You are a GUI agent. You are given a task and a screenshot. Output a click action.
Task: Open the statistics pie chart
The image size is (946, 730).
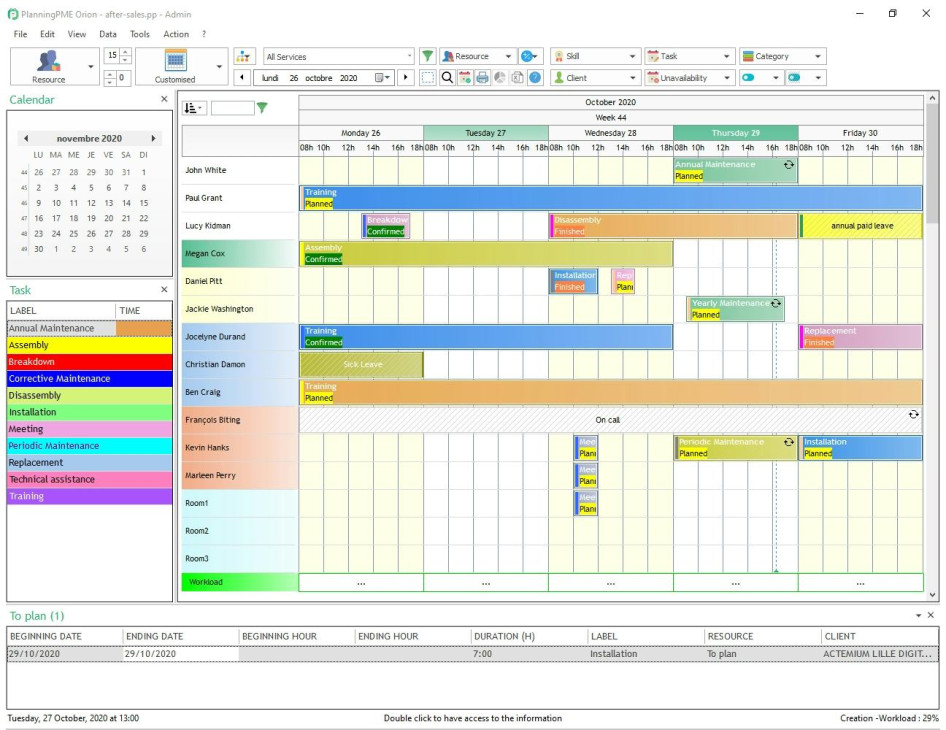(x=500, y=76)
